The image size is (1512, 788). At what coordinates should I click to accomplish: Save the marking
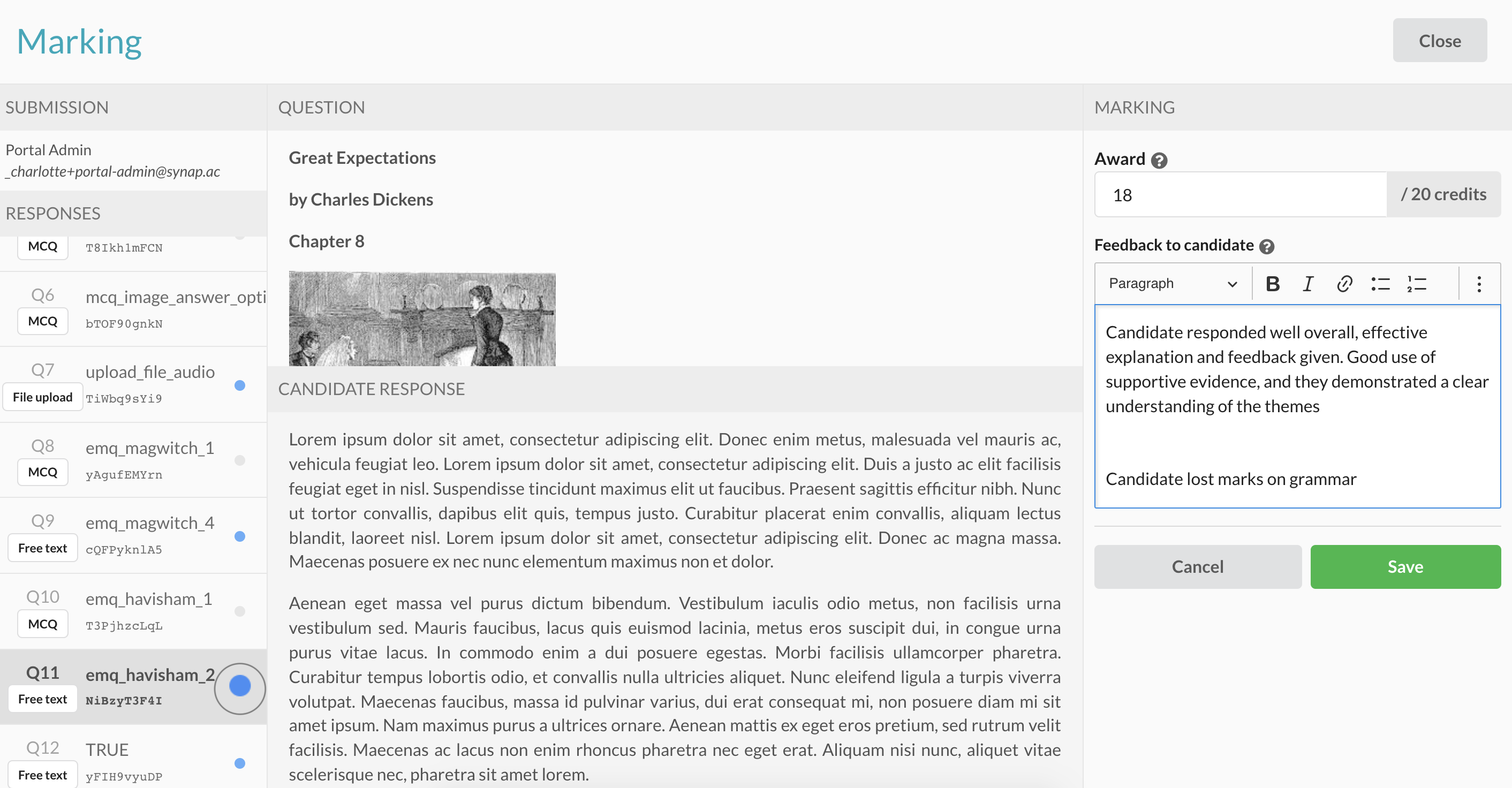point(1405,567)
